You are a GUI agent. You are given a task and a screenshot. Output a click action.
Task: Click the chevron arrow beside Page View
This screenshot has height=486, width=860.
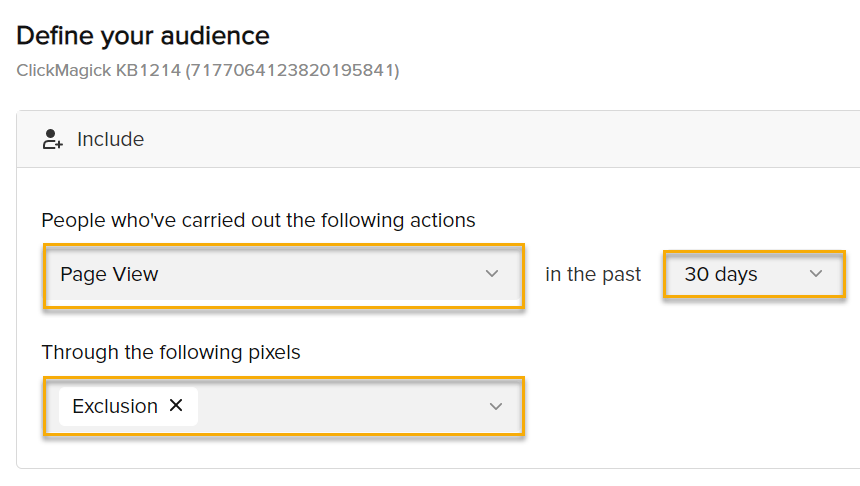(491, 274)
